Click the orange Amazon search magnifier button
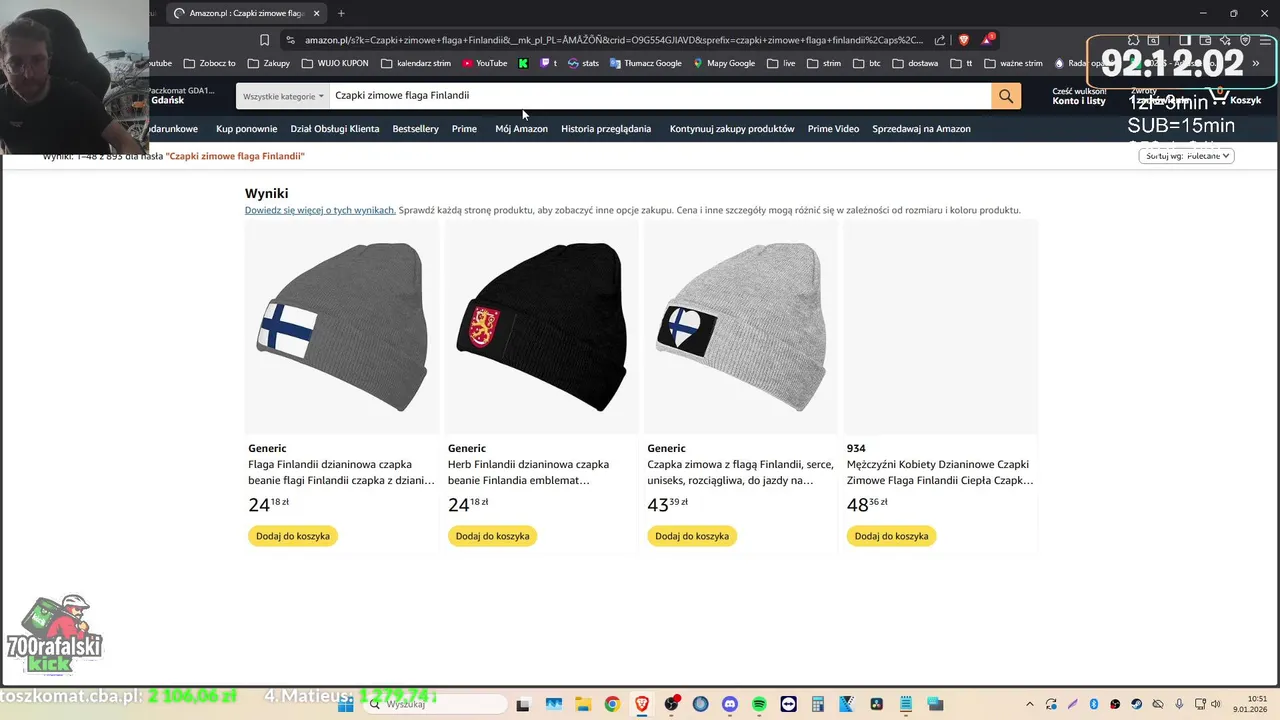The width and height of the screenshot is (1280, 720). pos(1006,96)
